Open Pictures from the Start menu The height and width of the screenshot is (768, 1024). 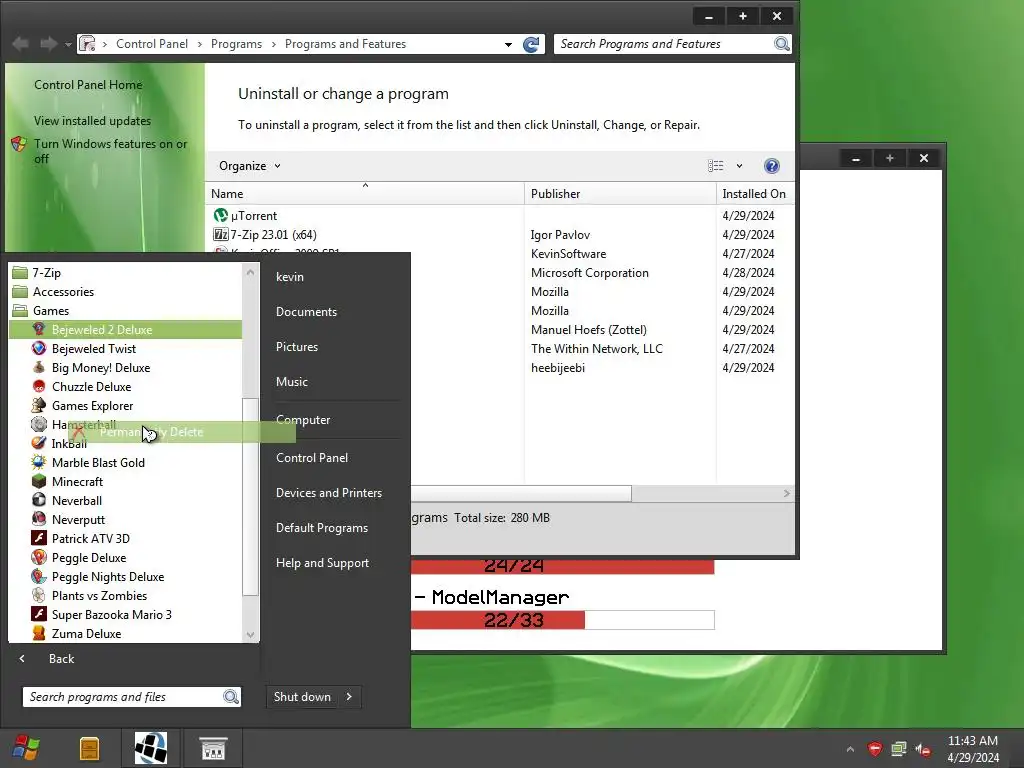pyautogui.click(x=296, y=347)
